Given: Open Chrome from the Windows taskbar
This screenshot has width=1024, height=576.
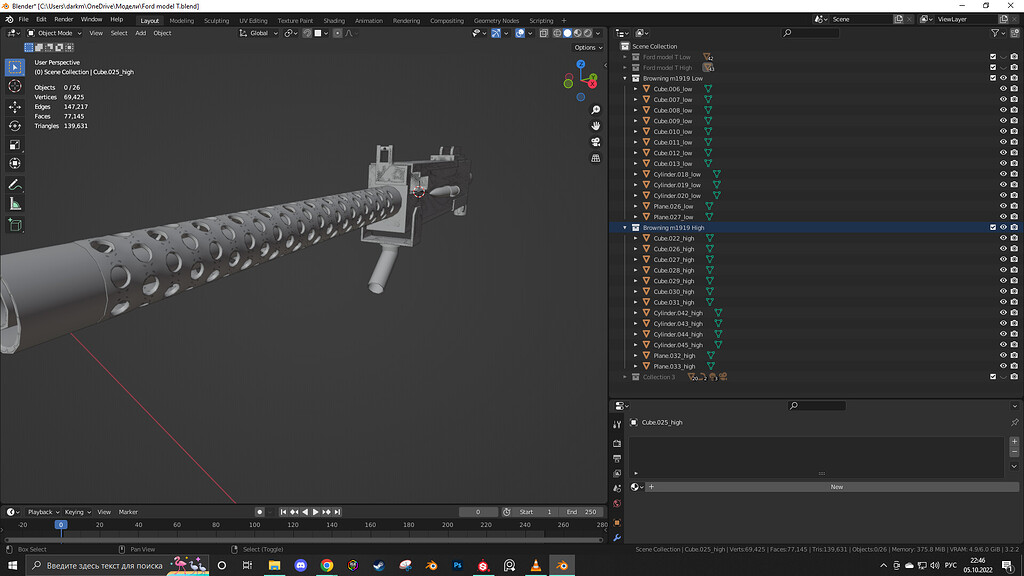Looking at the screenshot, I should click(x=327, y=566).
